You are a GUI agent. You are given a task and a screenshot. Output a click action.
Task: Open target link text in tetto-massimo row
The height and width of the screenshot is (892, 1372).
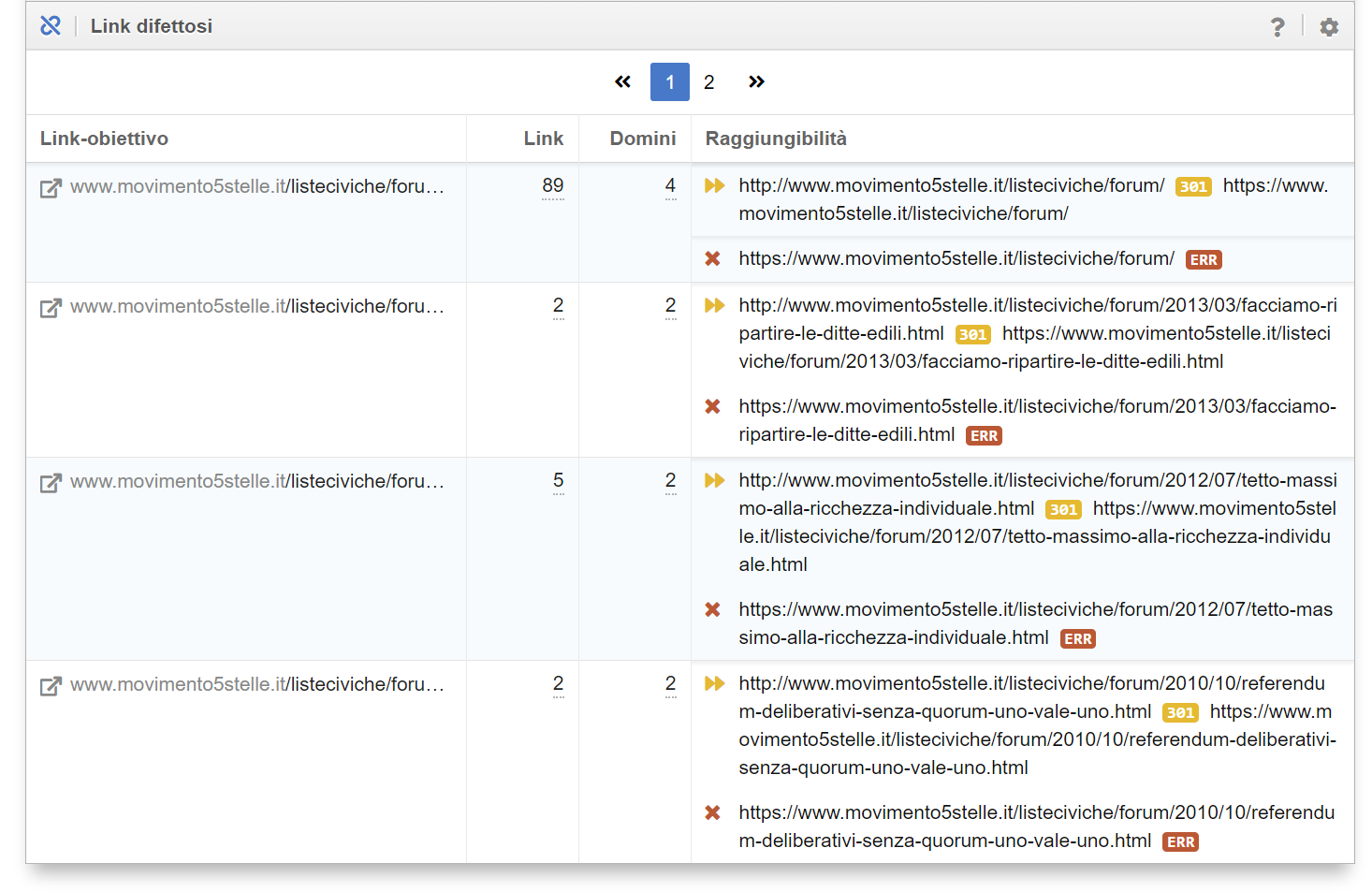pyautogui.click(x=257, y=481)
